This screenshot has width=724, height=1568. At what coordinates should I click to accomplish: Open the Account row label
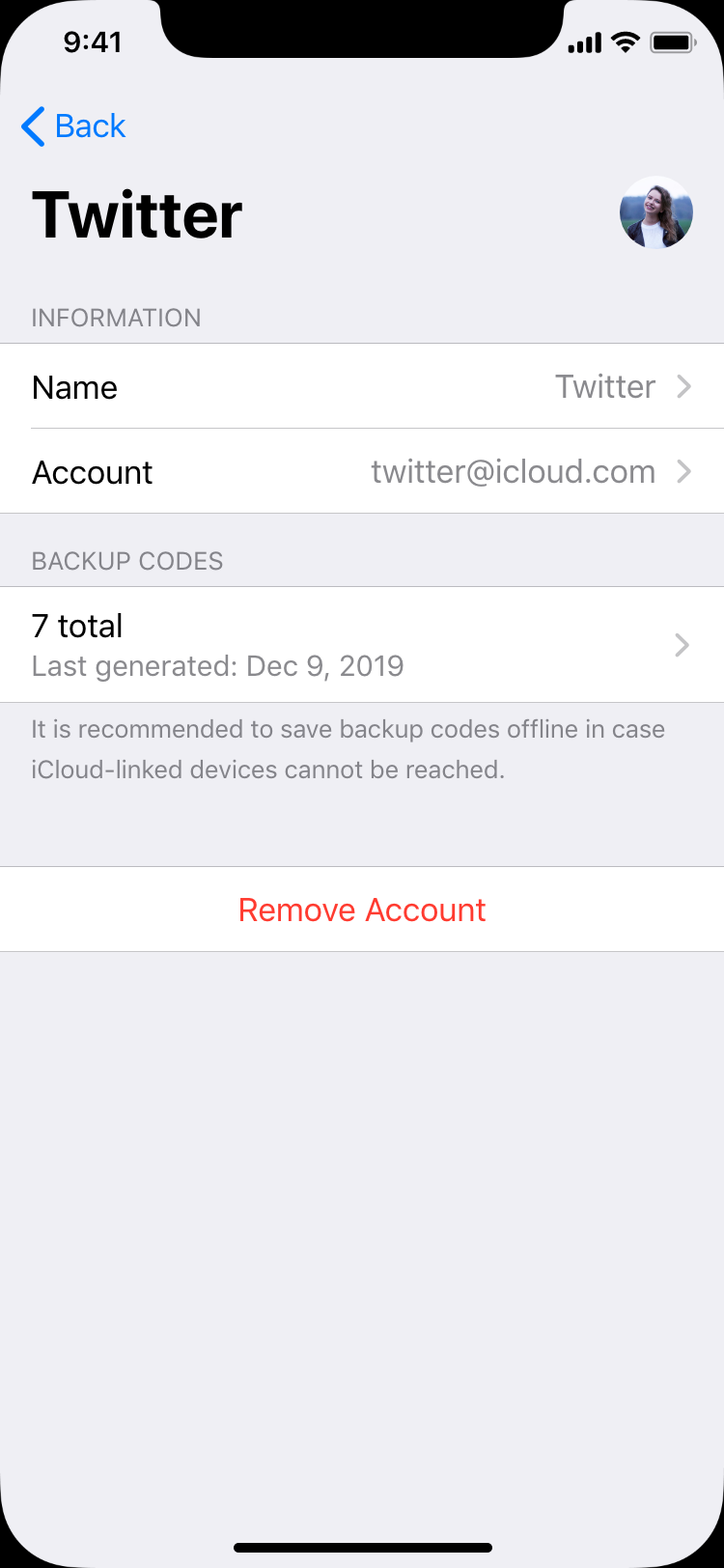(93, 472)
